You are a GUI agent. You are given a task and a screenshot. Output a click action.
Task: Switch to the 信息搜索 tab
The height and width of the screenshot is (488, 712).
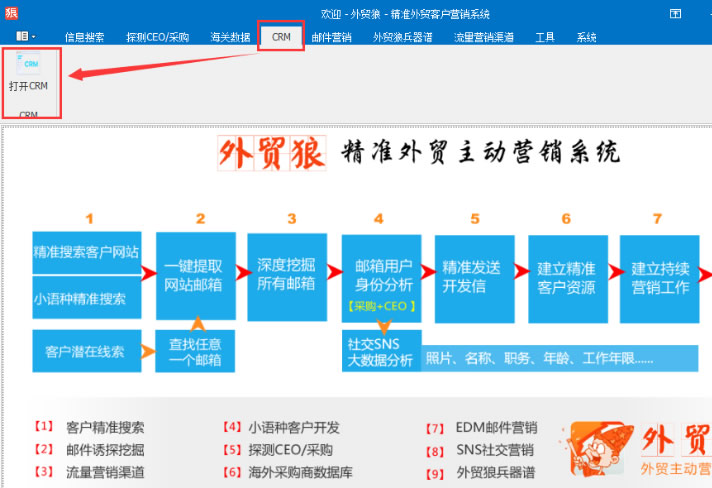(84, 37)
